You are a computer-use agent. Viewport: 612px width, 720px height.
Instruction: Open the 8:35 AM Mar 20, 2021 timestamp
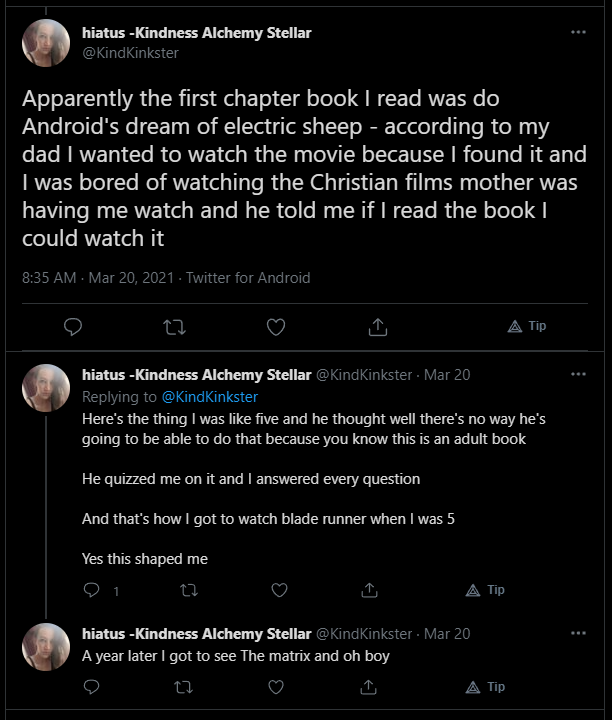click(x=98, y=278)
